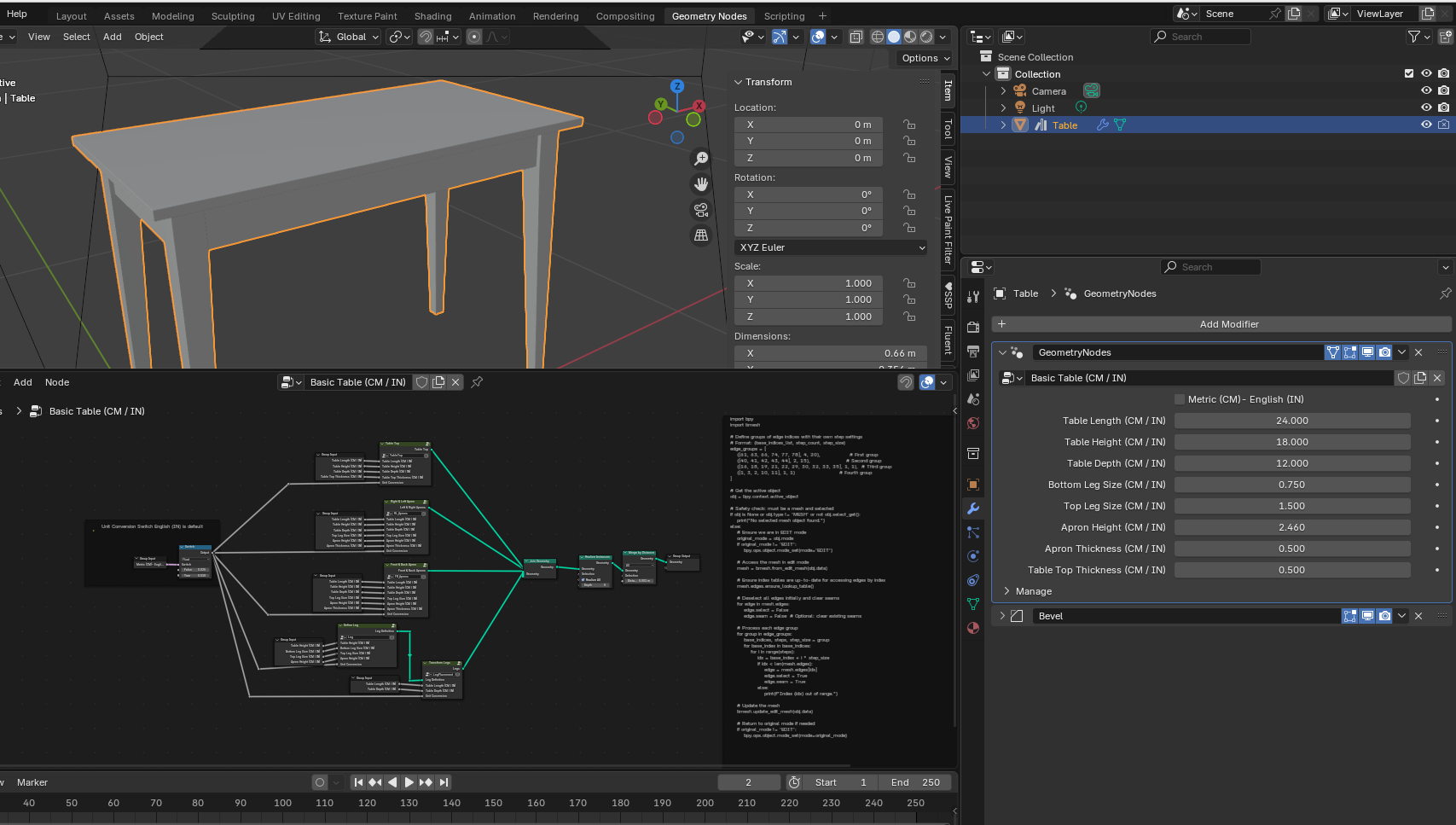This screenshot has height=825, width=1456.
Task: Open the node editor Node menu
Action: (x=57, y=382)
